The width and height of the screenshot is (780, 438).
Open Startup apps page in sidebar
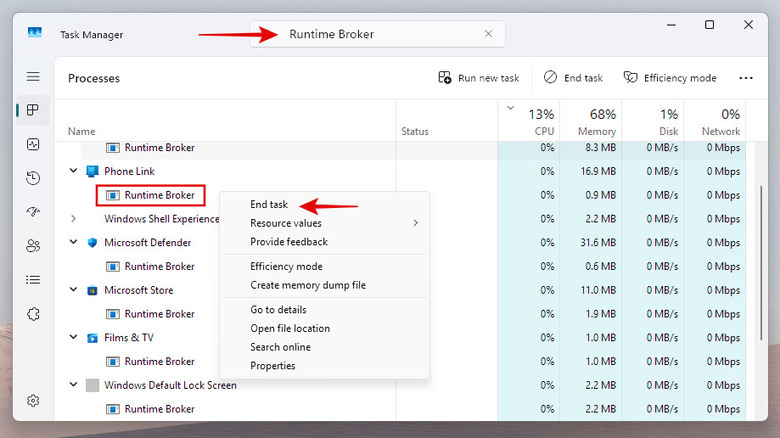pyautogui.click(x=33, y=212)
